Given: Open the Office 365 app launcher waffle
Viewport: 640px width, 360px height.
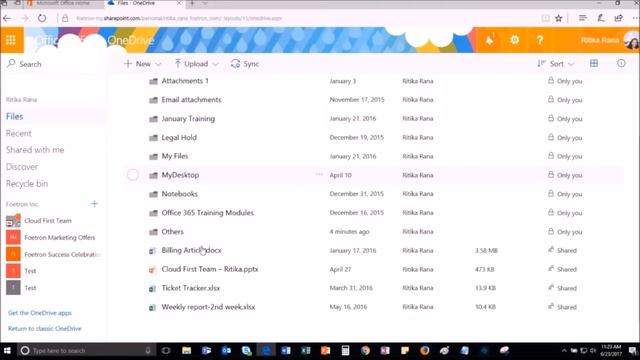Looking at the screenshot, I should tap(11, 40).
